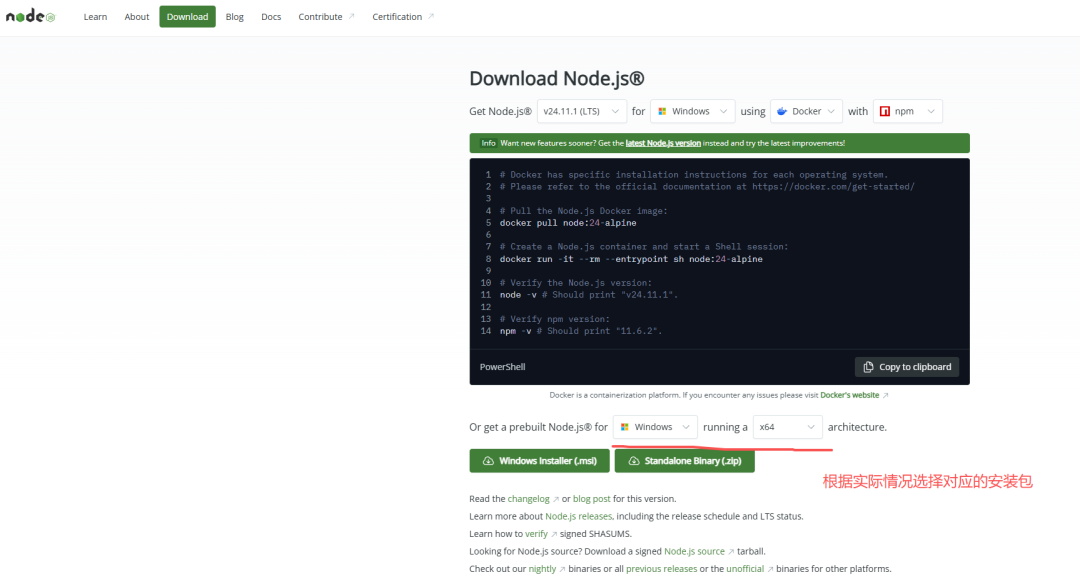
Task: Click the Docker whale icon in the platform selector
Action: click(782, 111)
